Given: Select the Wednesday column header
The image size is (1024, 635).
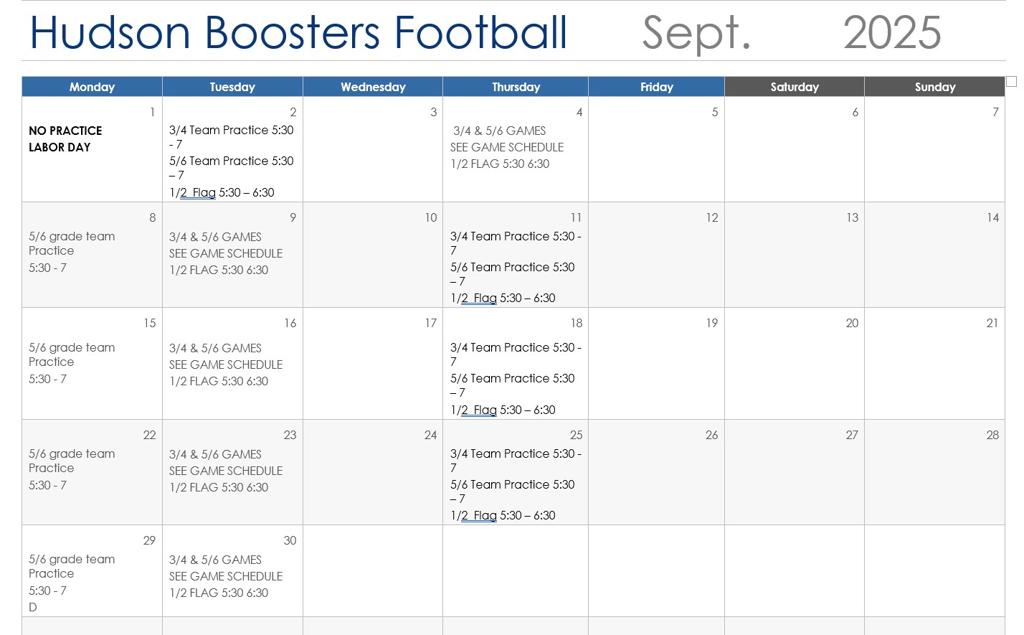Looking at the screenshot, I should [372, 87].
